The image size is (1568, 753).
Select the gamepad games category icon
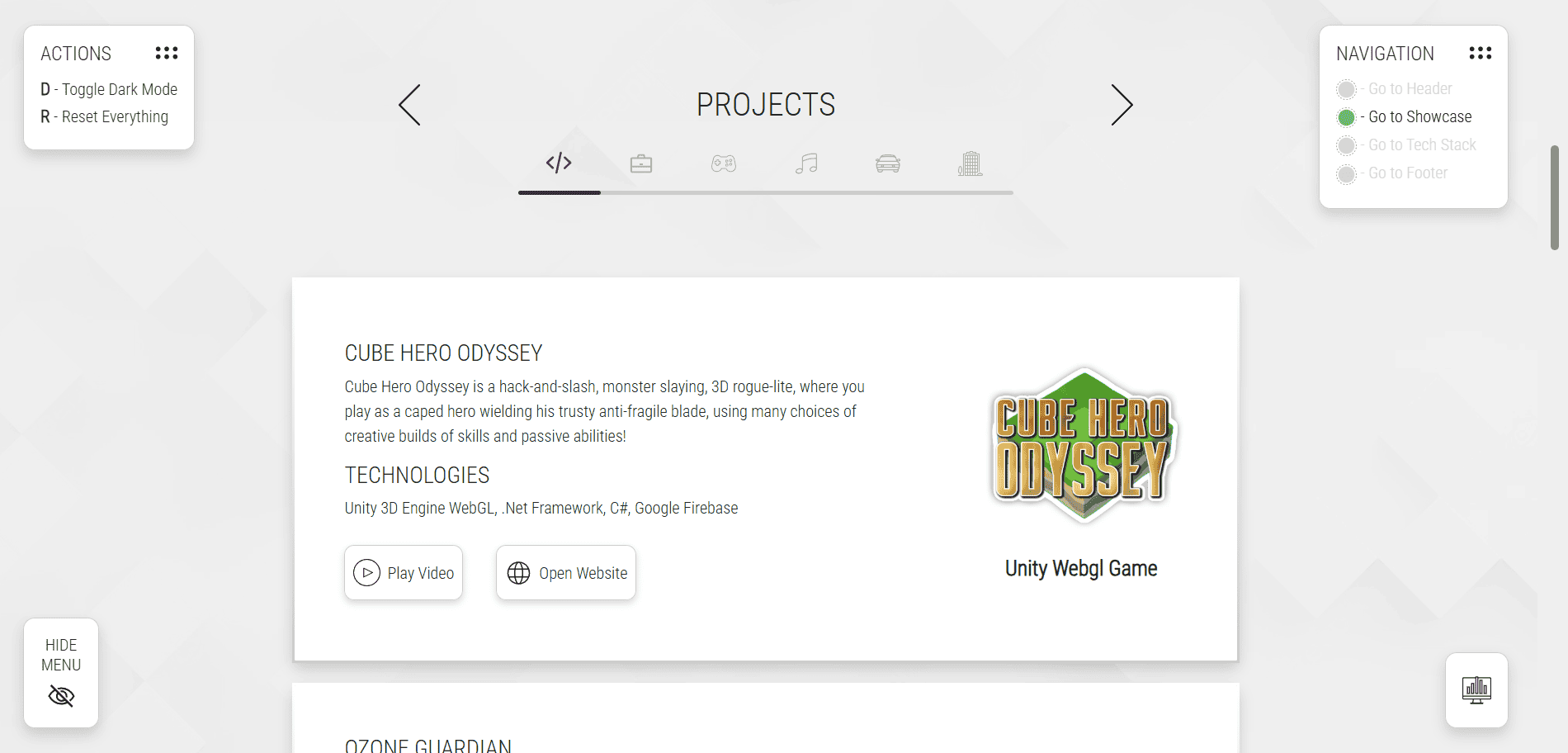[724, 163]
